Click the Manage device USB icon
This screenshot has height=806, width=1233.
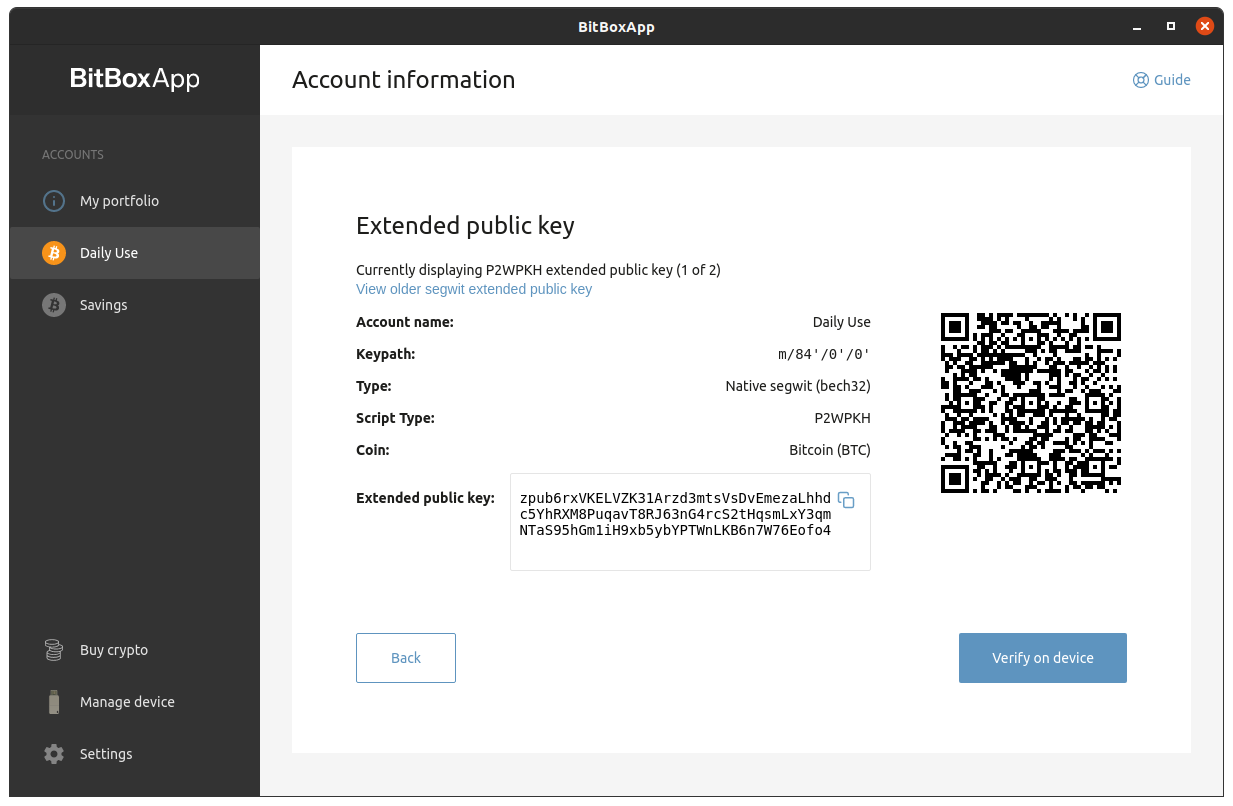54,702
